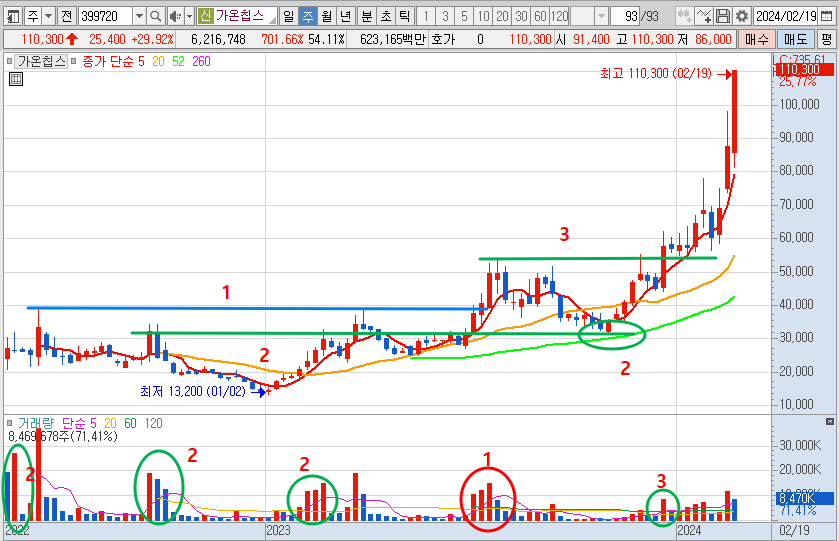Click the 2024 time axis label
This screenshot has width=839, height=541.
click(x=689, y=530)
